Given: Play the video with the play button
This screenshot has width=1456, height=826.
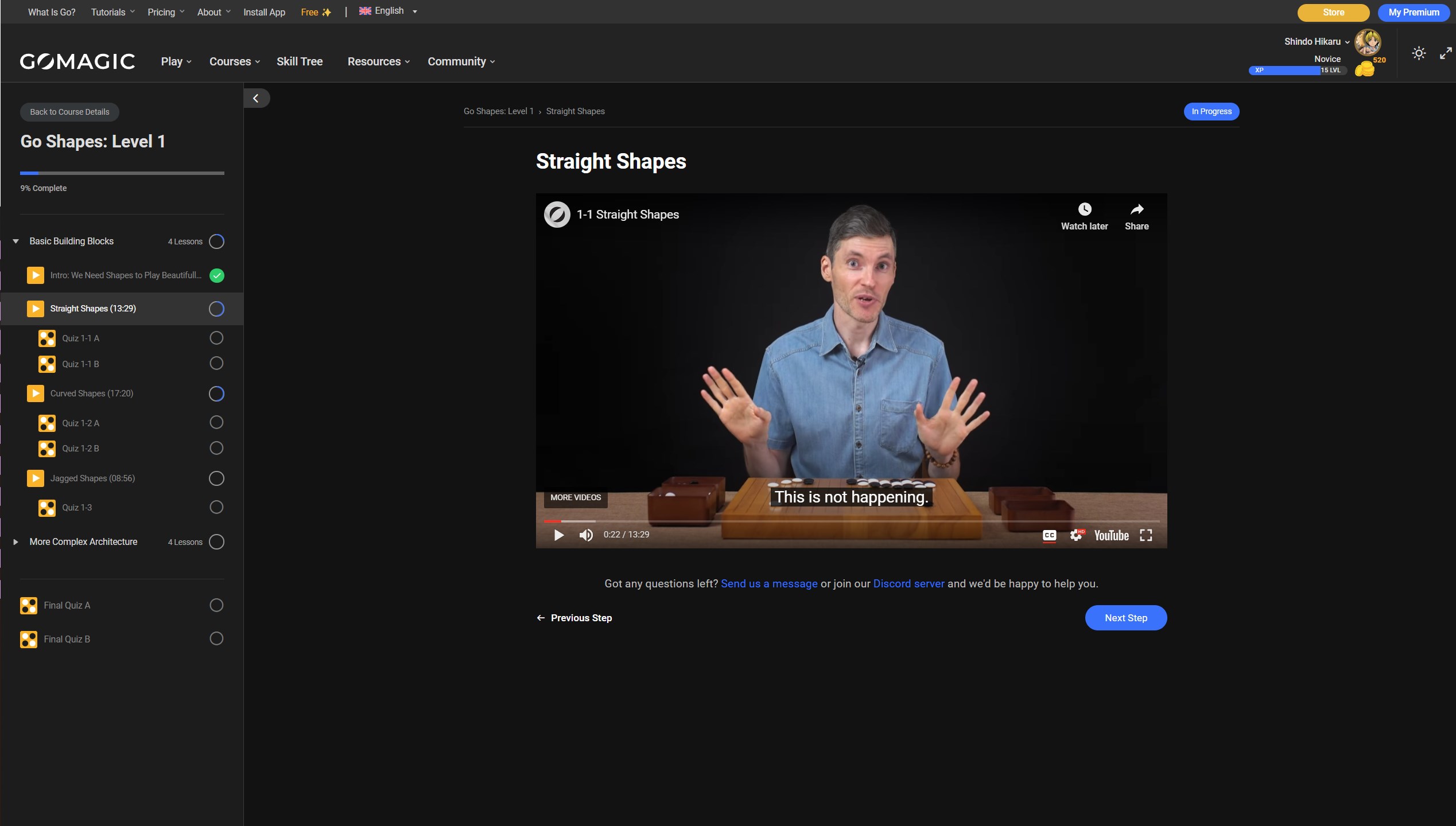Looking at the screenshot, I should 558,535.
